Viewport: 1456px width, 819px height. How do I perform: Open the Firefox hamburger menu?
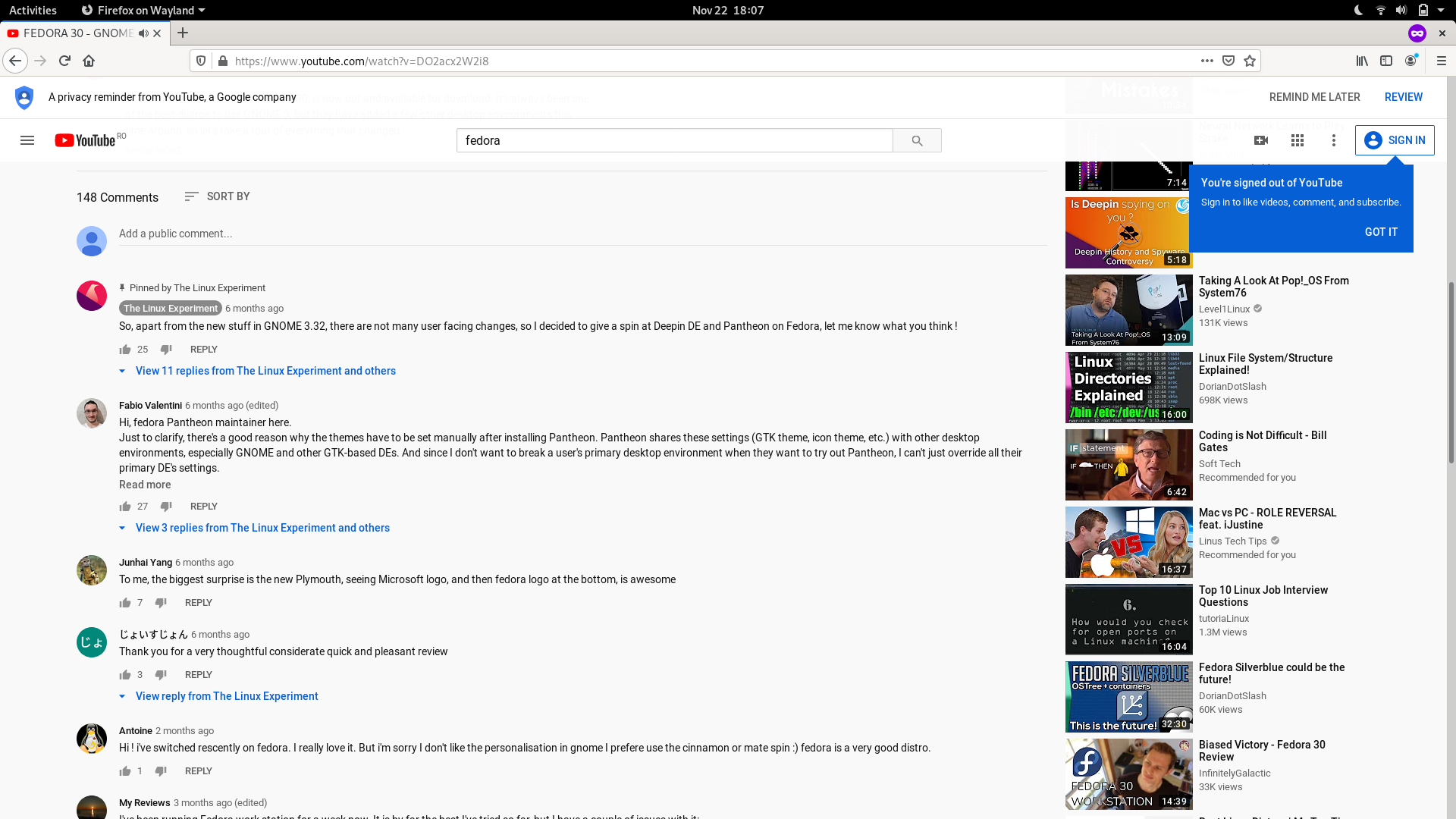pyautogui.click(x=1442, y=61)
